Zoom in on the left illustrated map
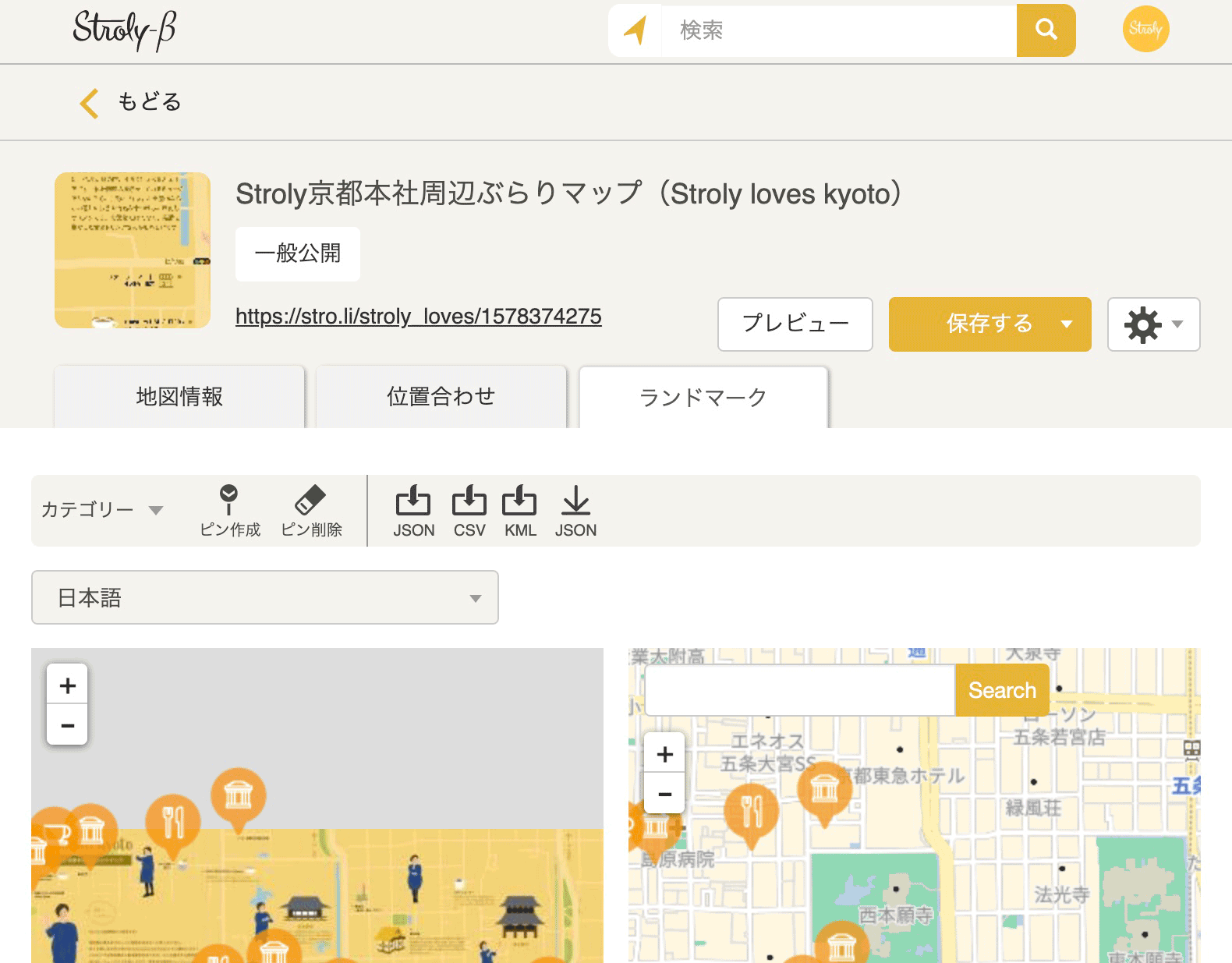1232x963 pixels. tap(68, 685)
